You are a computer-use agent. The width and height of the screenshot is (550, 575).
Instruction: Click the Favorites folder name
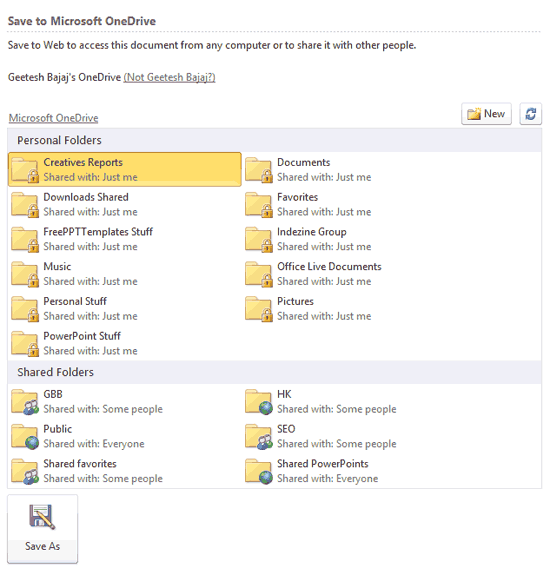pyautogui.click(x=297, y=197)
